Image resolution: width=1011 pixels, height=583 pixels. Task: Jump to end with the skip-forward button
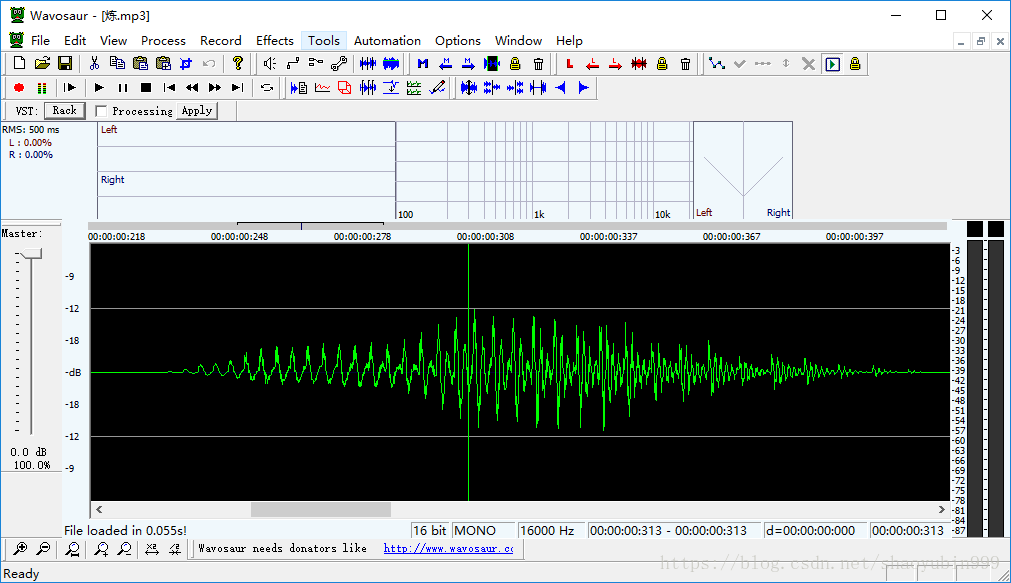238,88
